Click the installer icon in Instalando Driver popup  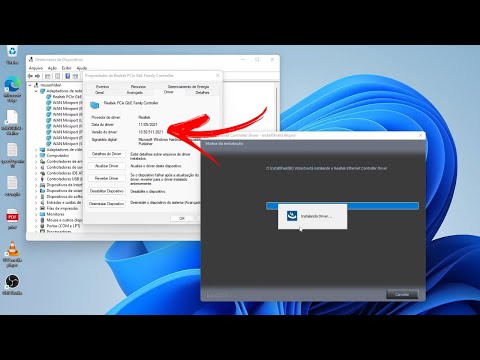click(x=292, y=216)
